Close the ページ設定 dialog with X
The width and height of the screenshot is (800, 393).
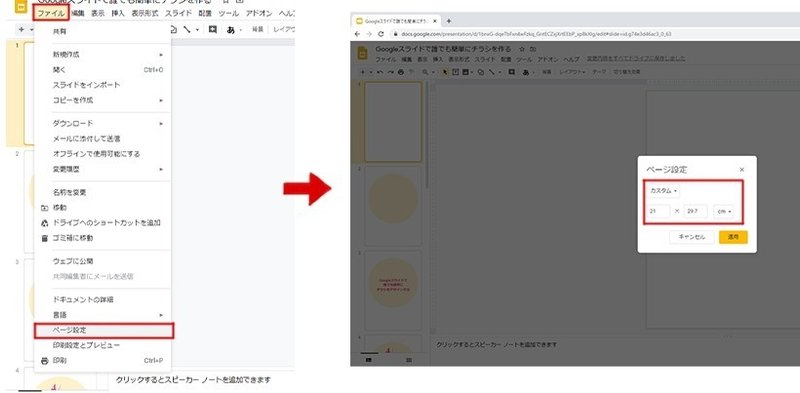[x=741, y=170]
